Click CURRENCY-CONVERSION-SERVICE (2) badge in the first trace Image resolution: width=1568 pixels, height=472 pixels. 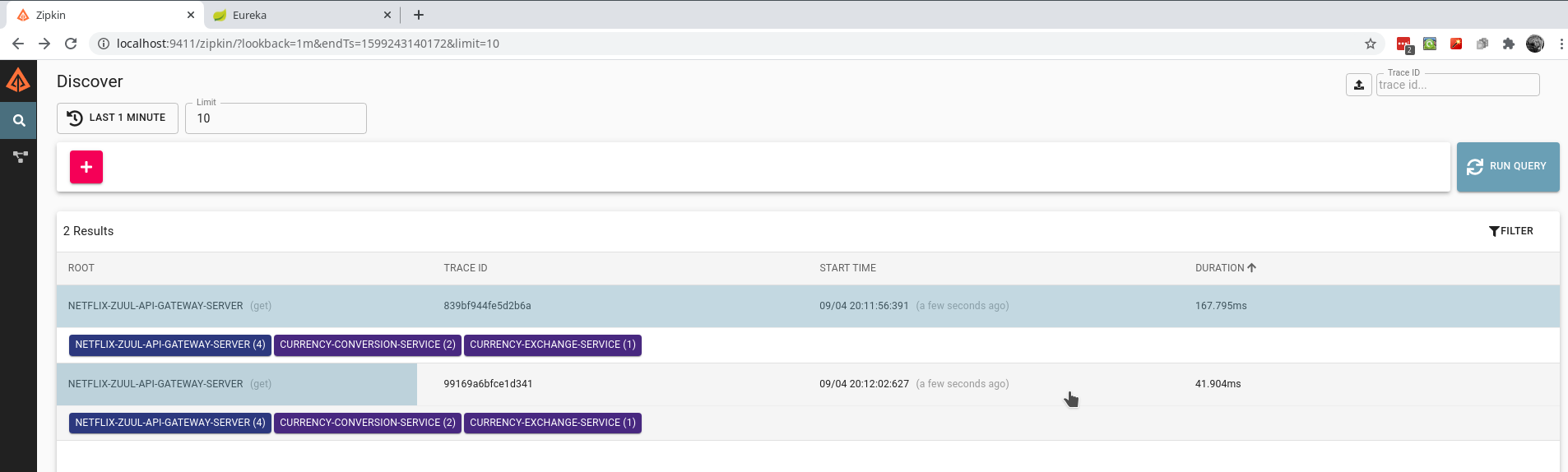pos(368,345)
